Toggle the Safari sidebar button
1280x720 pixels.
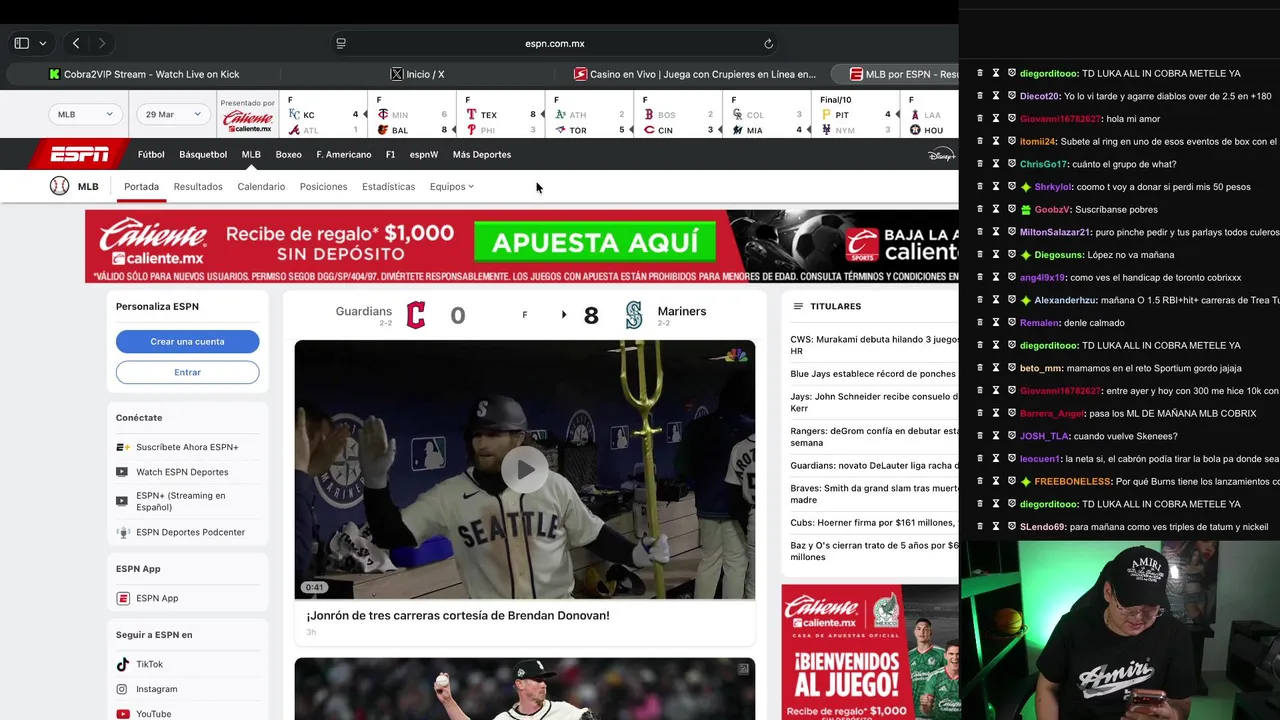click(21, 43)
